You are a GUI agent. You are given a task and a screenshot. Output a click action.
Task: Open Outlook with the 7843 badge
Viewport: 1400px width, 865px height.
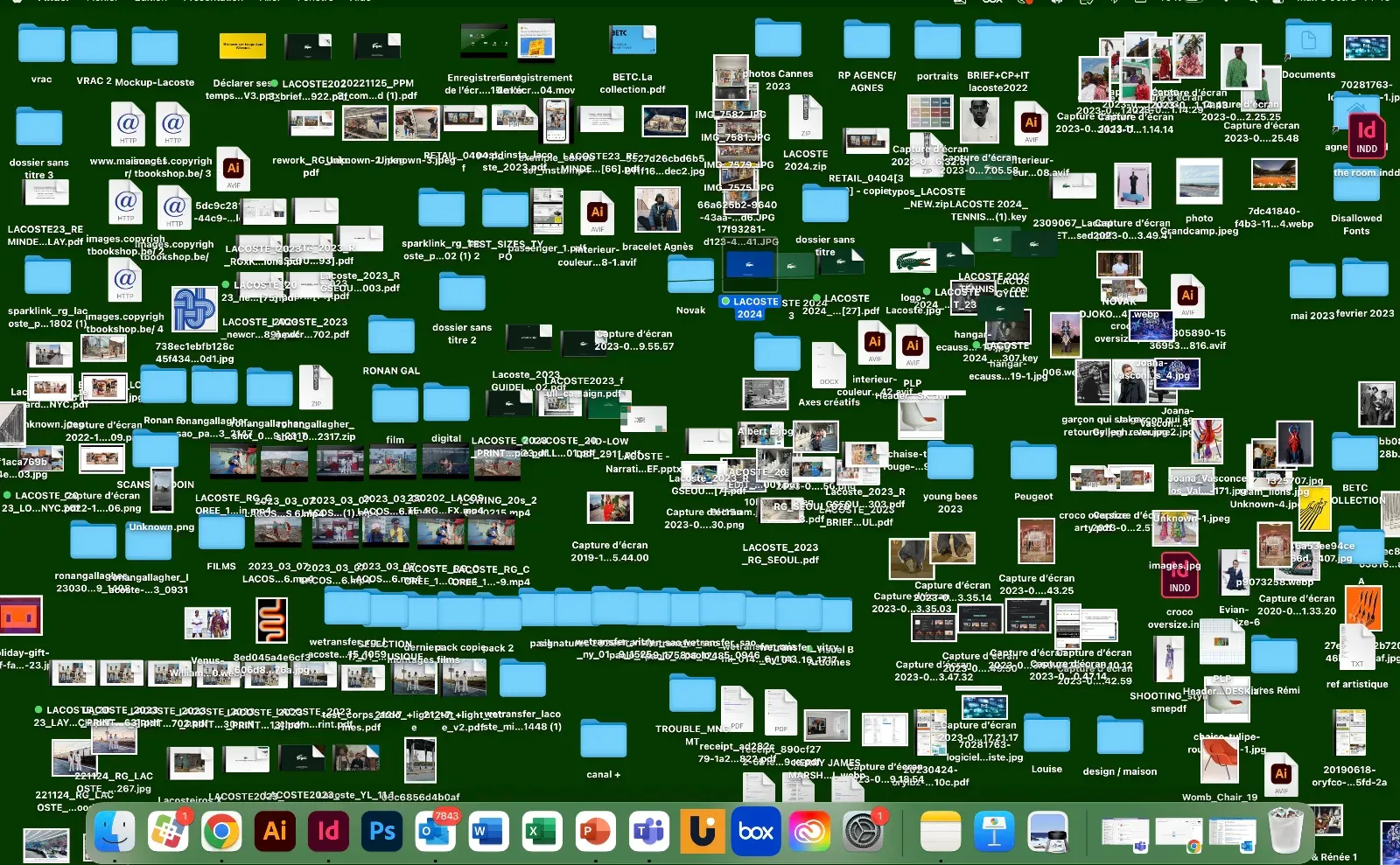tap(436, 831)
